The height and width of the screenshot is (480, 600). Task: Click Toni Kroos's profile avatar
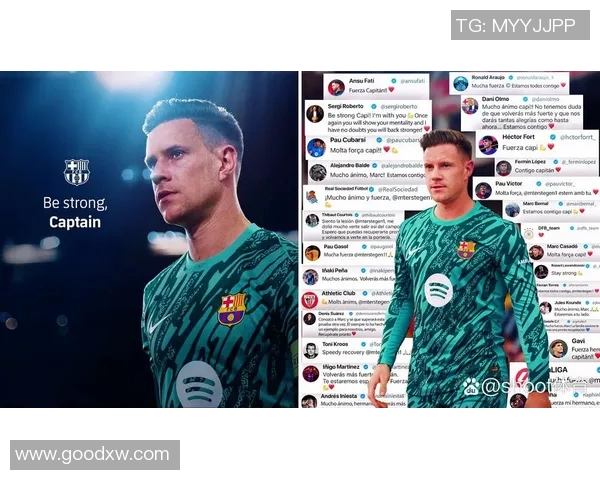311,350
